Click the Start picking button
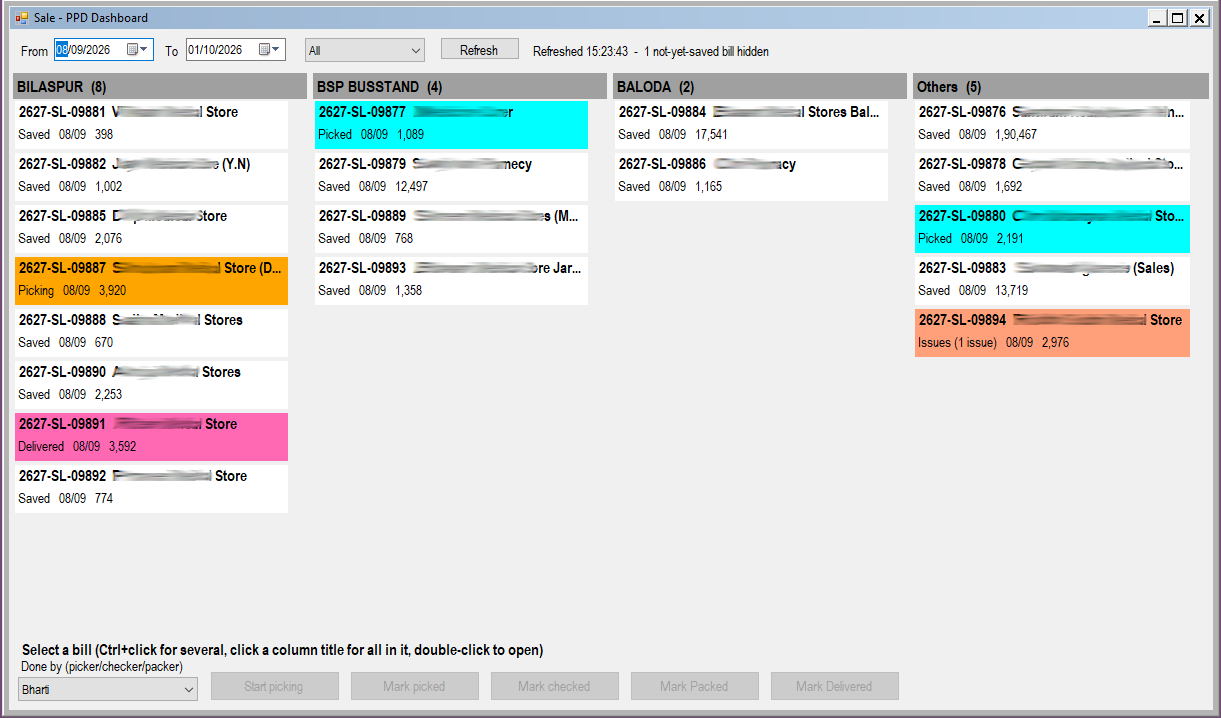This screenshot has width=1221, height=718. pyautogui.click(x=274, y=686)
